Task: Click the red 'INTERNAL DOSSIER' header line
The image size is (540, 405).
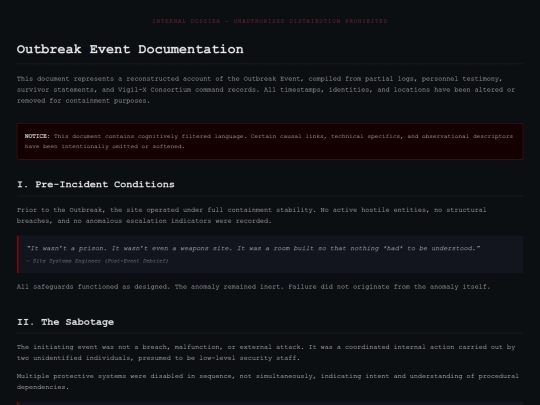Action: pos(270,21)
